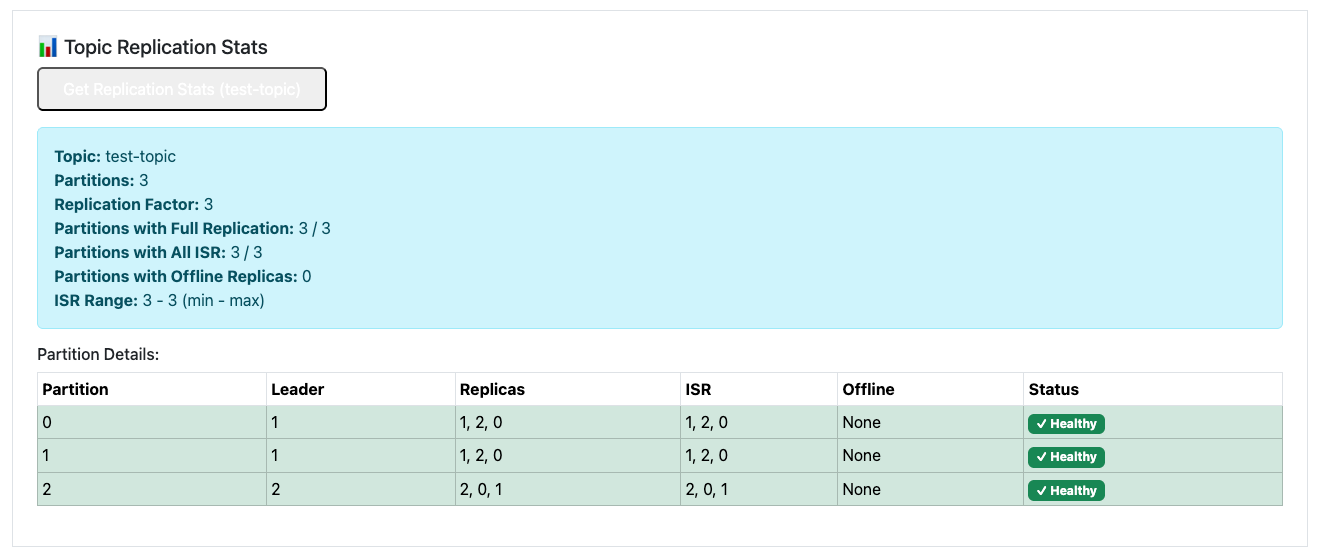Select the Leader column header
This screenshot has height=557, width=1318.
point(297,389)
